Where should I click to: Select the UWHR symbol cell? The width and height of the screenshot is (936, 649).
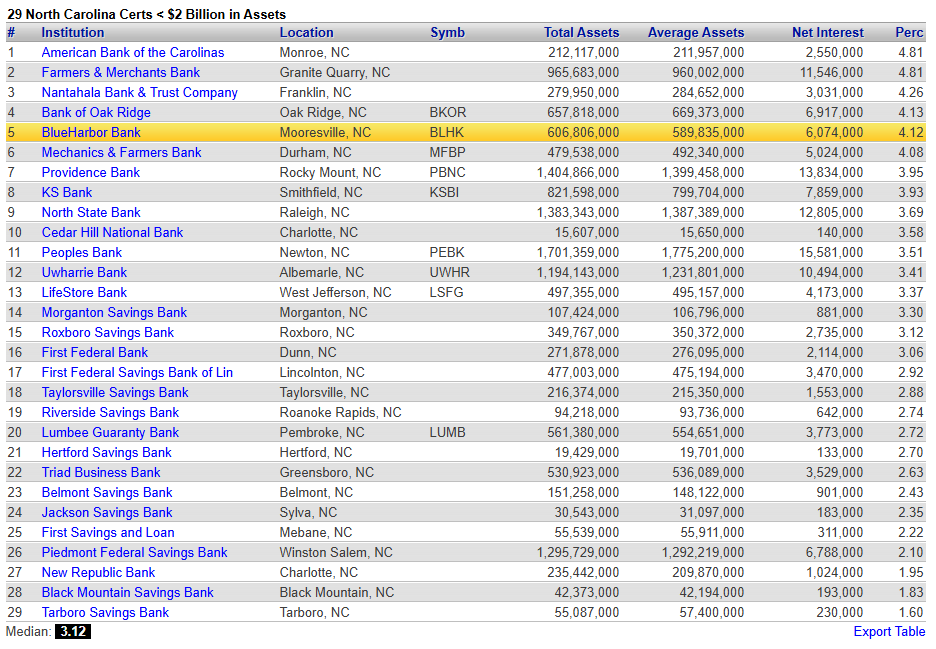tap(449, 272)
